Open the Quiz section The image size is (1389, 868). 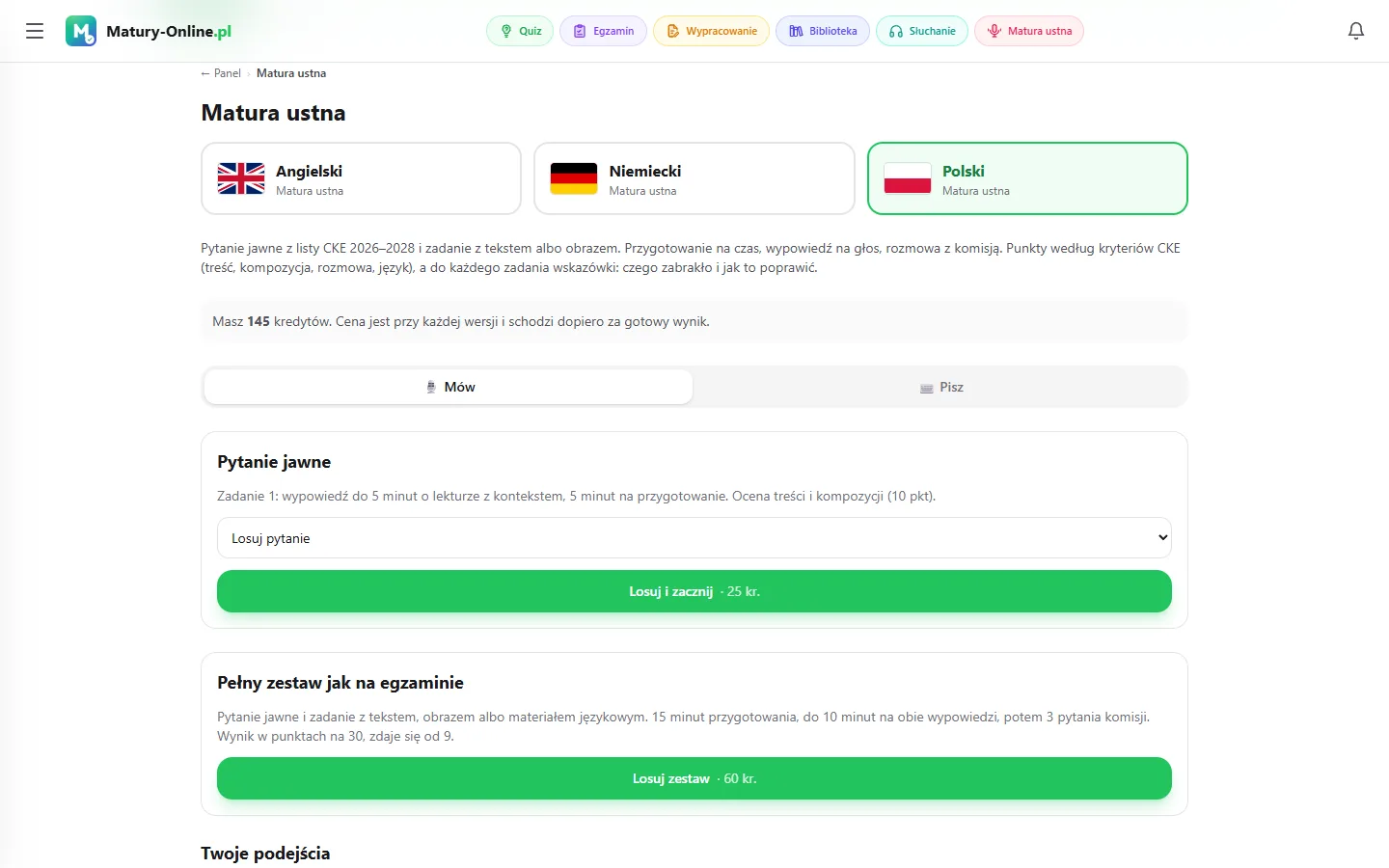(520, 31)
